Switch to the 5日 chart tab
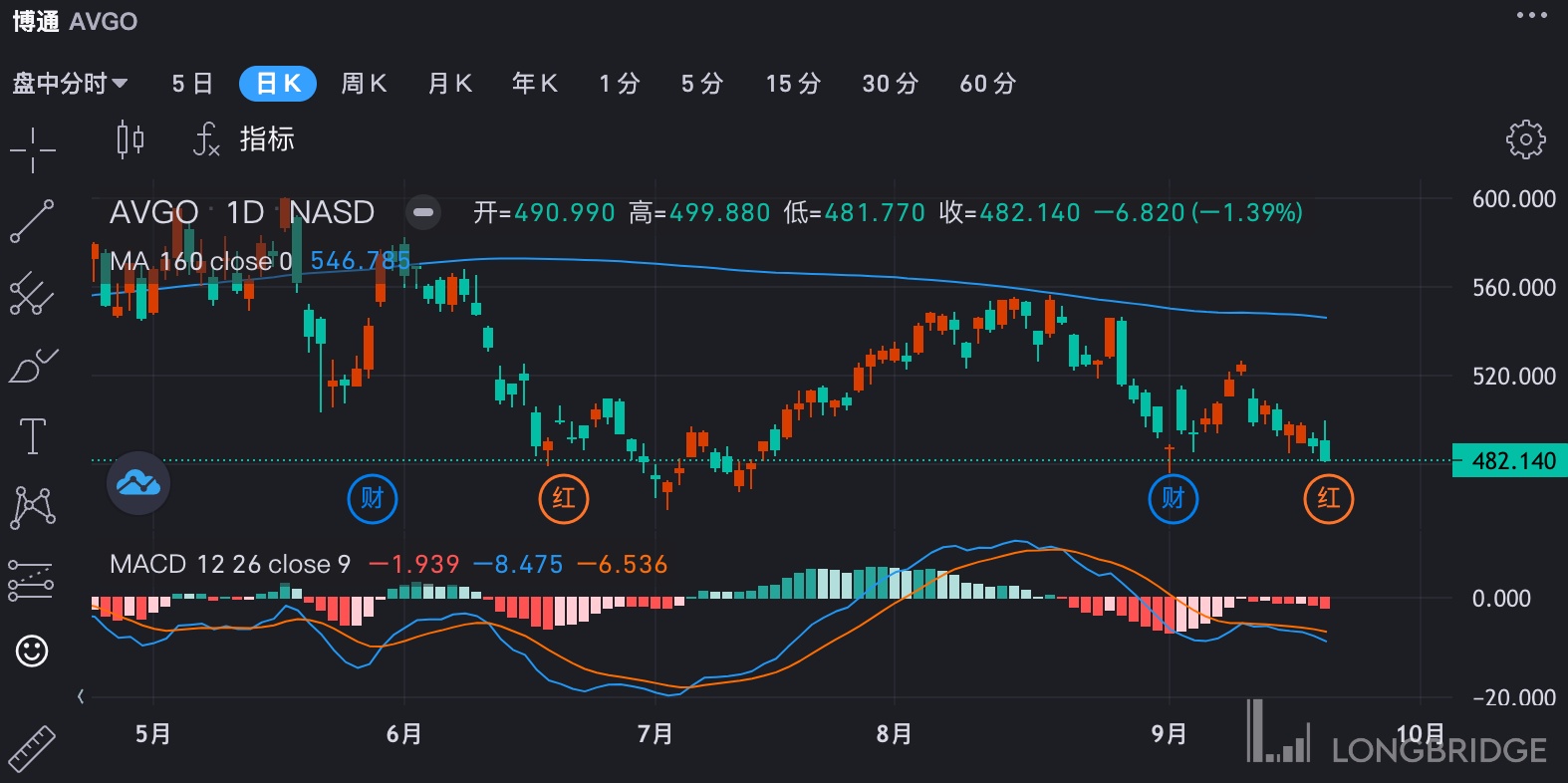Screen dimensions: 1568x783 point(192,84)
